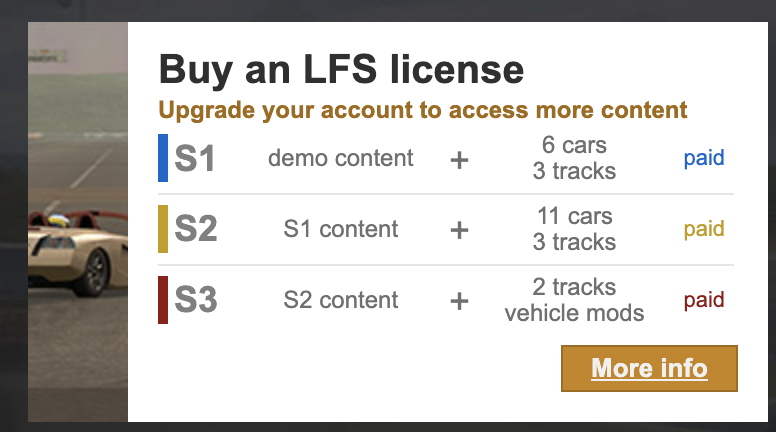
Task: Click the blue S1 color bar
Action: point(163,158)
